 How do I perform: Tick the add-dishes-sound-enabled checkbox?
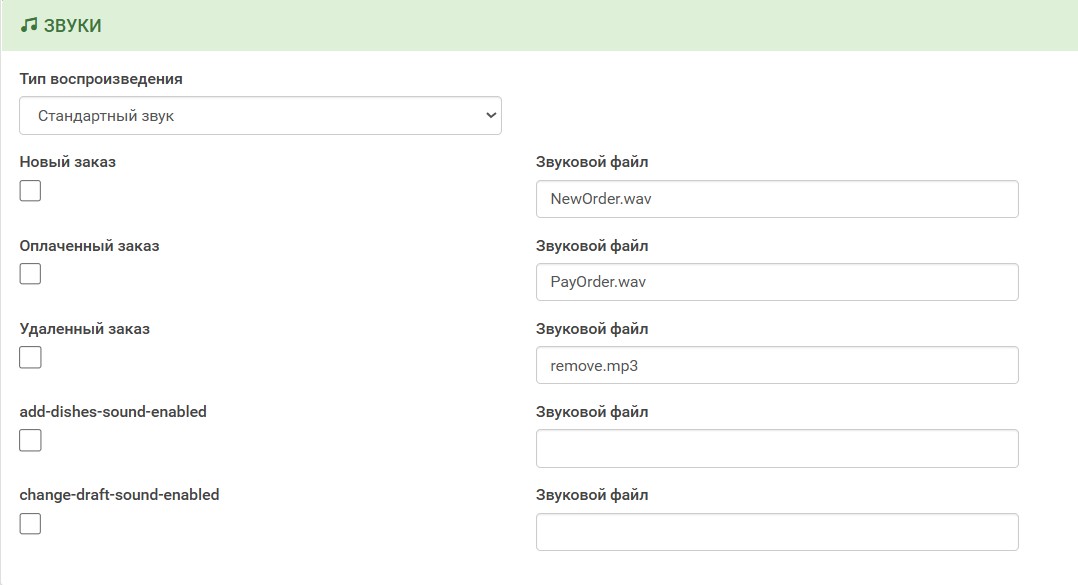(x=30, y=440)
